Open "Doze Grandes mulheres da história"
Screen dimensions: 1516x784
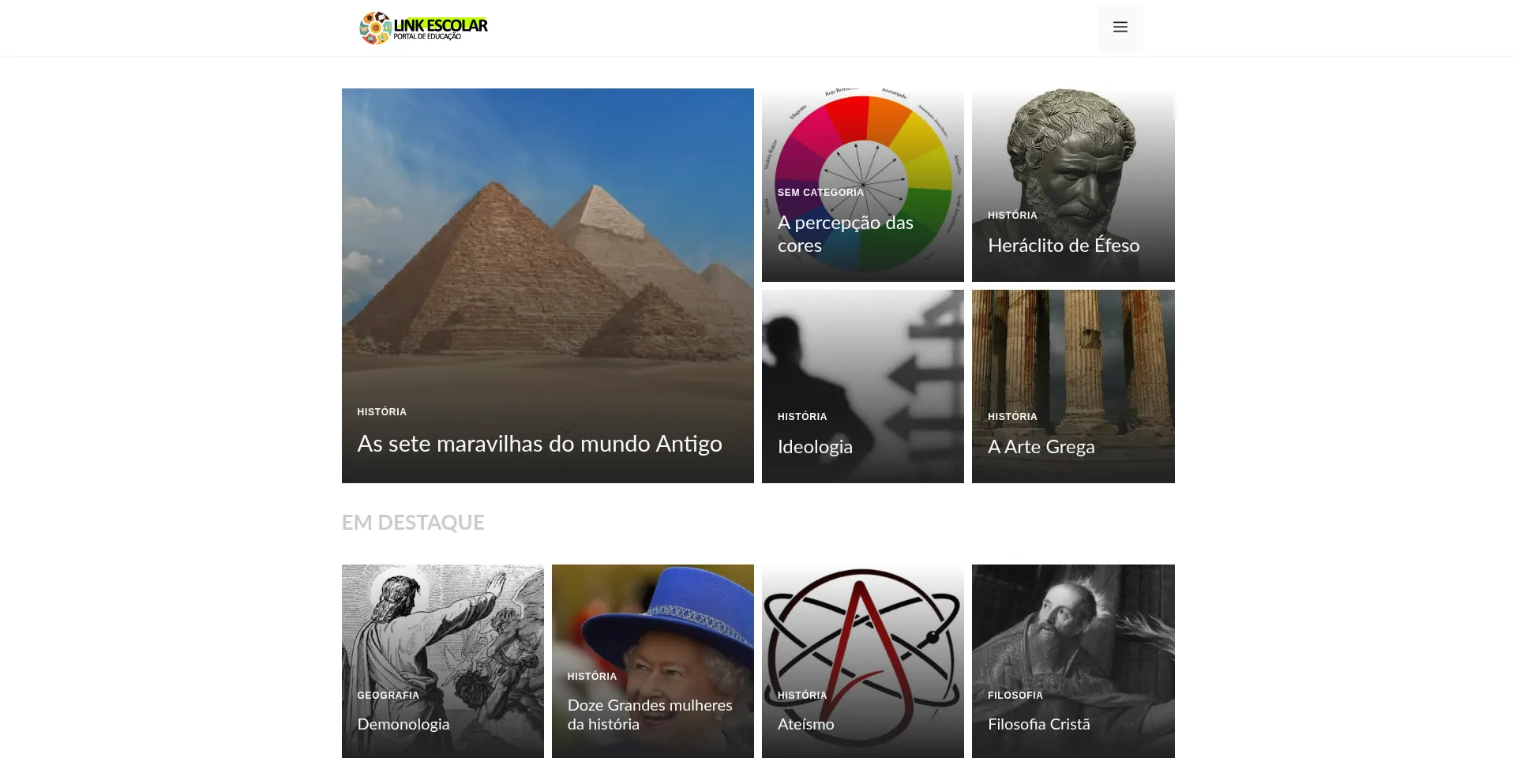pos(650,715)
